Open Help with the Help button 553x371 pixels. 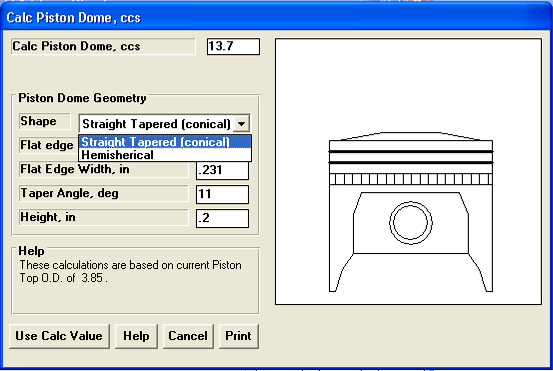(x=136, y=336)
